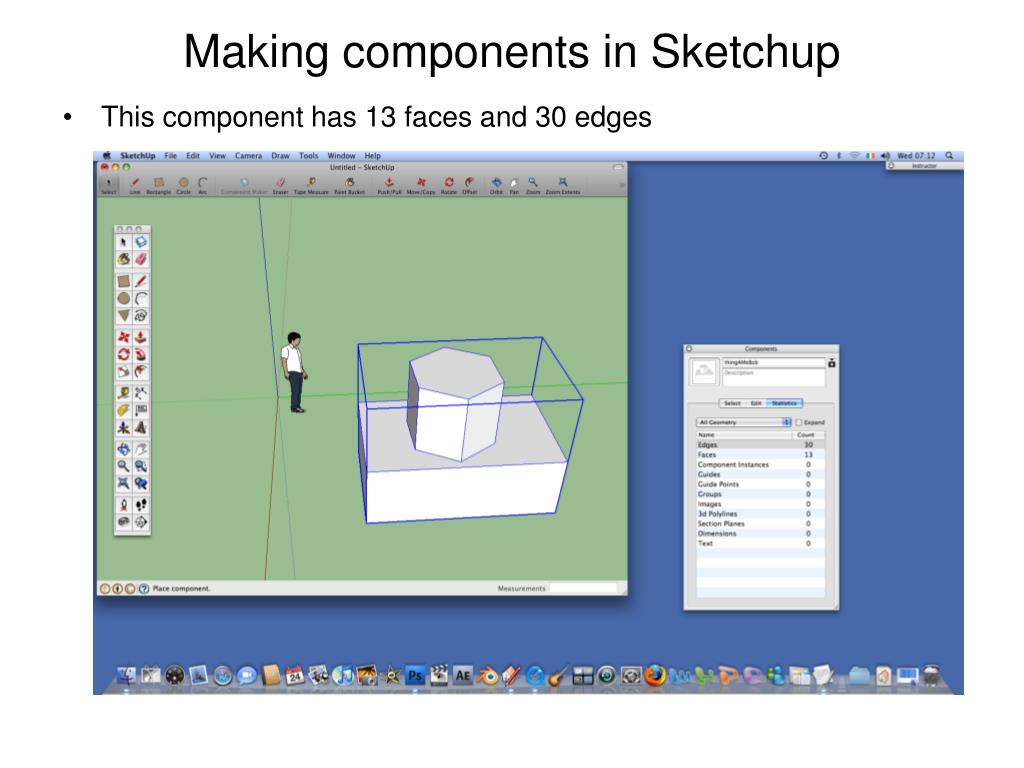
Task: Click the 3D Text icon in palette
Action: pyautogui.click(x=141, y=428)
